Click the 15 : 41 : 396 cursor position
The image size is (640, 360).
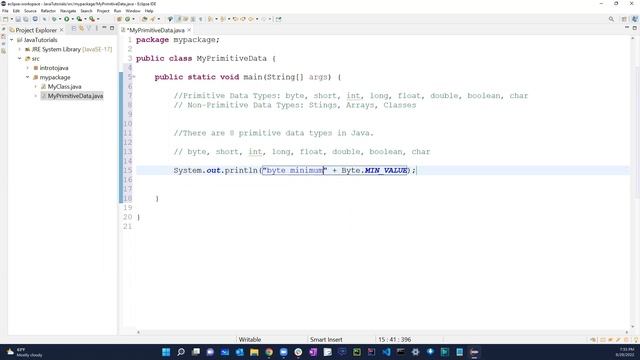(x=394, y=340)
